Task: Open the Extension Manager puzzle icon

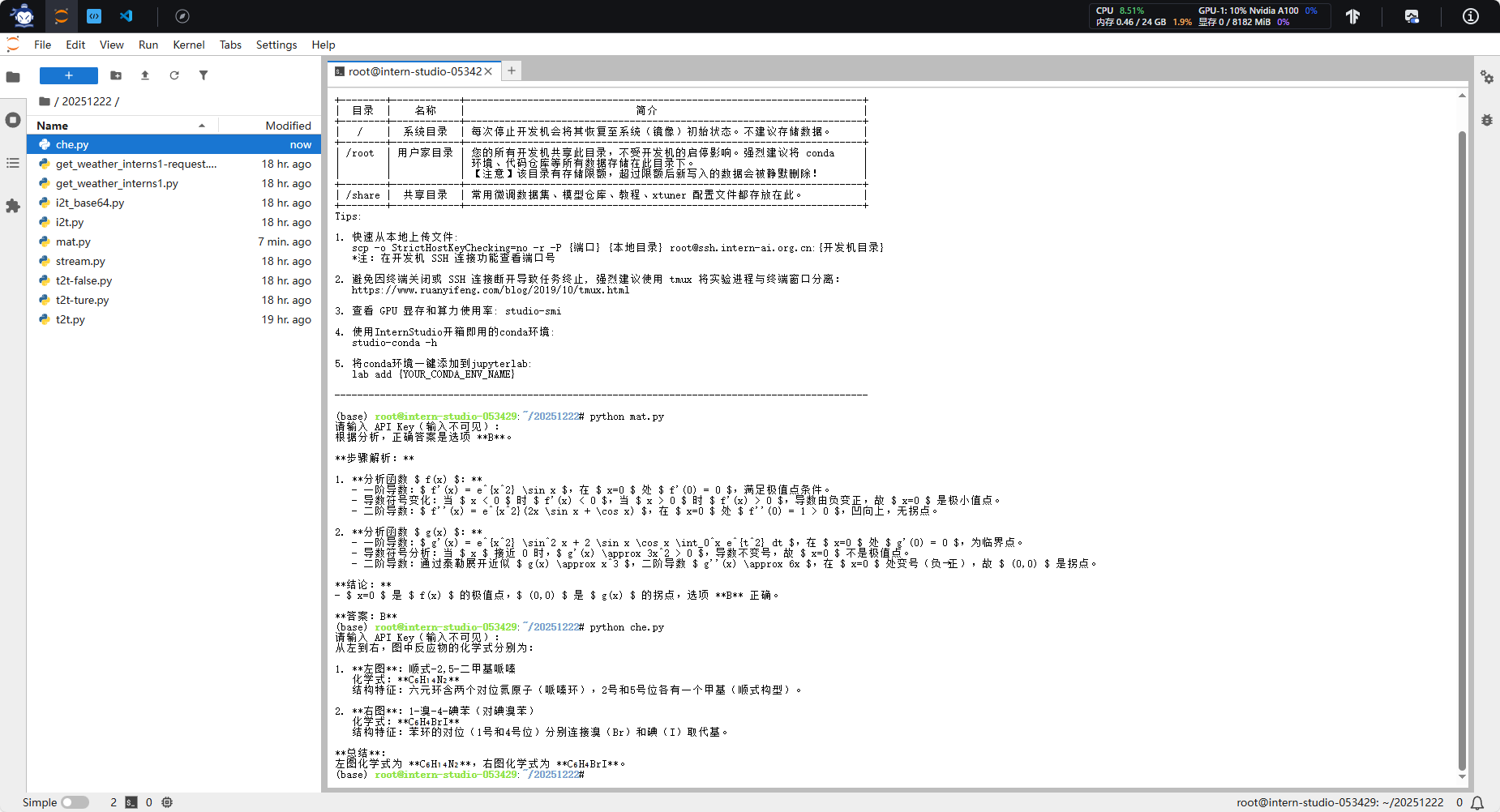Action: click(x=13, y=206)
